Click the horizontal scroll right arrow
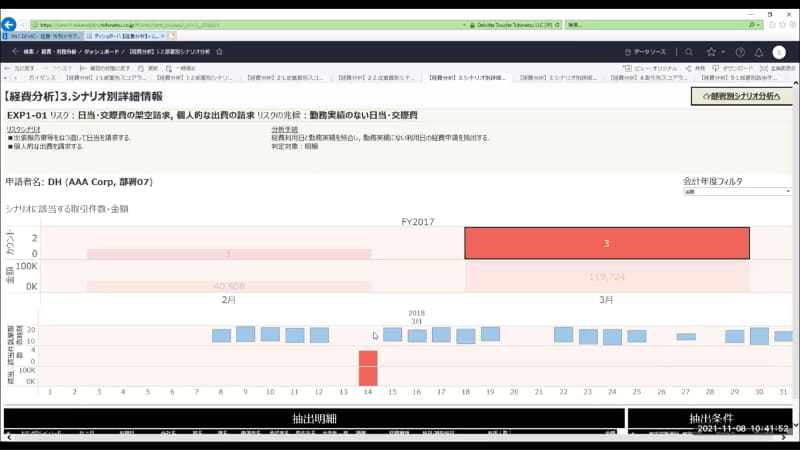The height and width of the screenshot is (450, 800). [784, 437]
